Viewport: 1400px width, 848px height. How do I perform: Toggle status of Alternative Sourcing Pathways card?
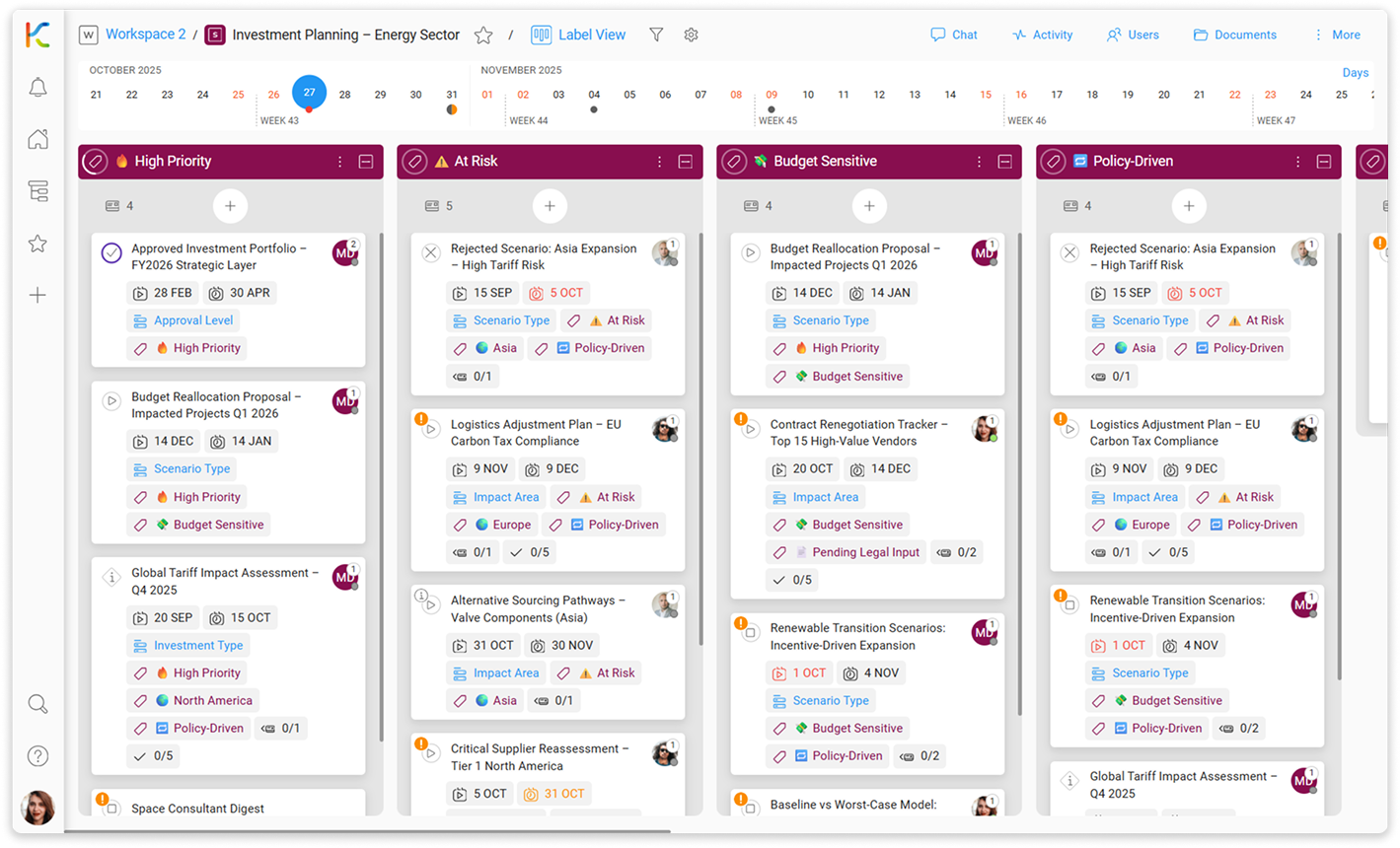tap(430, 605)
